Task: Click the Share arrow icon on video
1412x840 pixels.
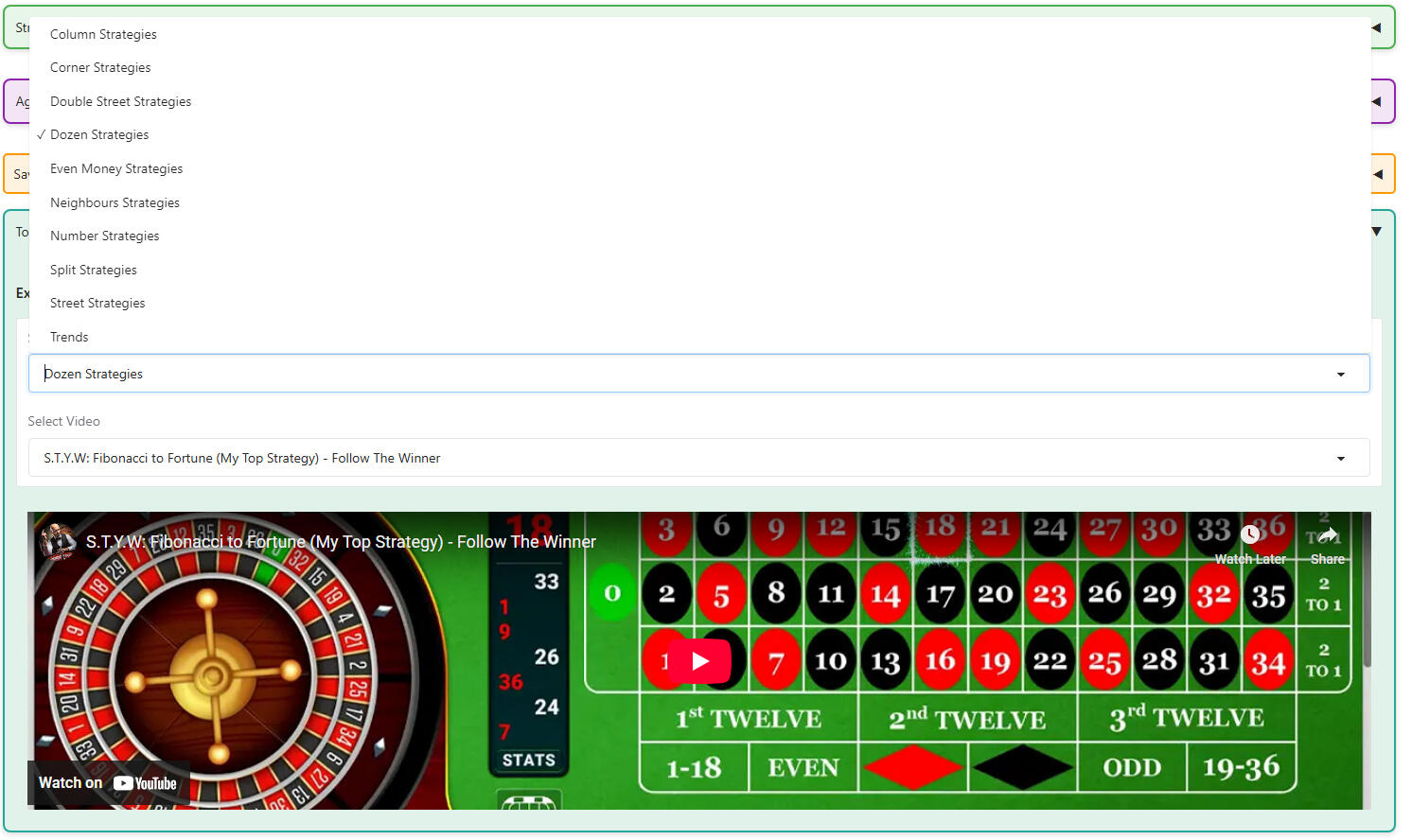Action: pos(1327,535)
